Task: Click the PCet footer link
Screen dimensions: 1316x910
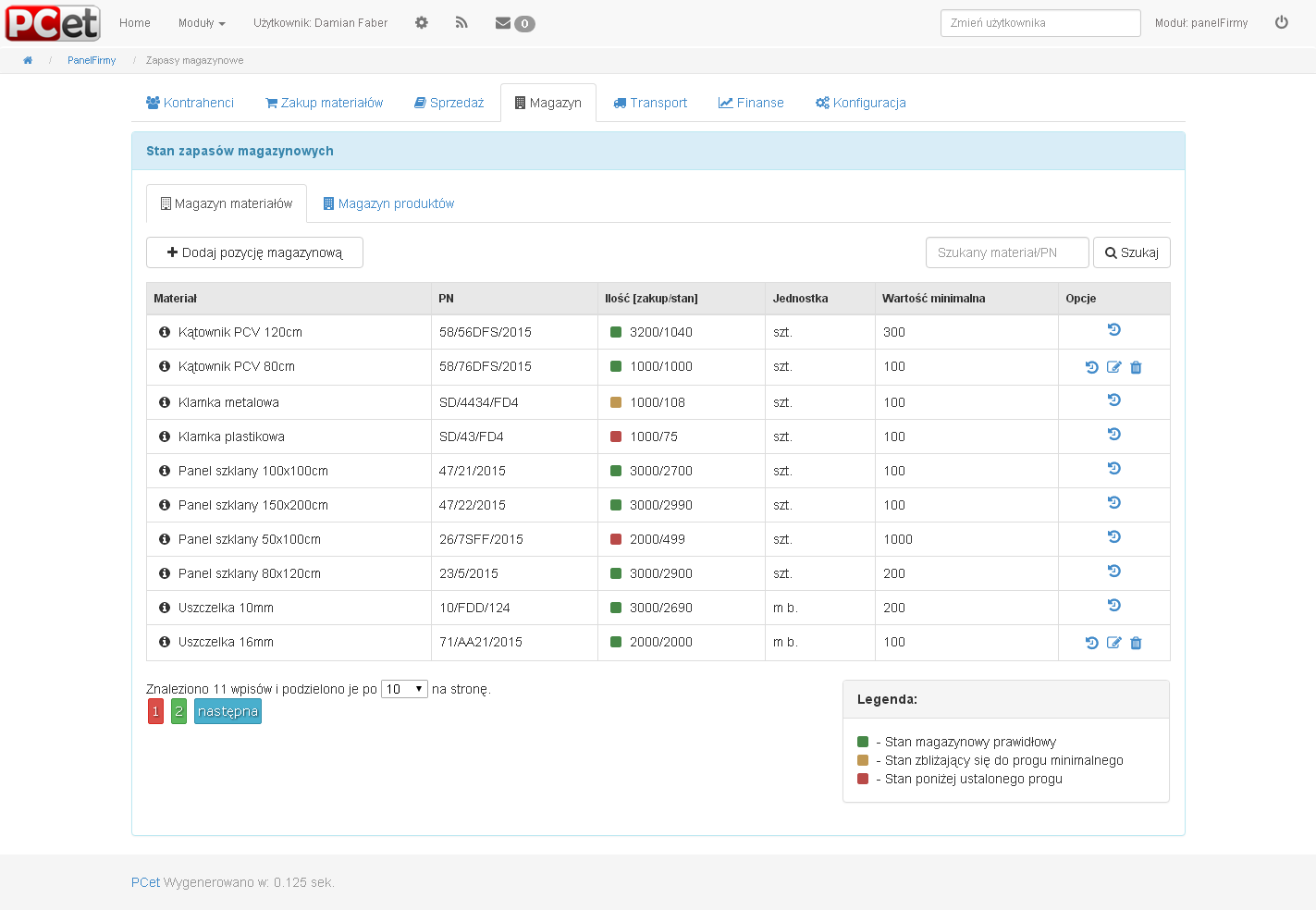Action: point(145,882)
